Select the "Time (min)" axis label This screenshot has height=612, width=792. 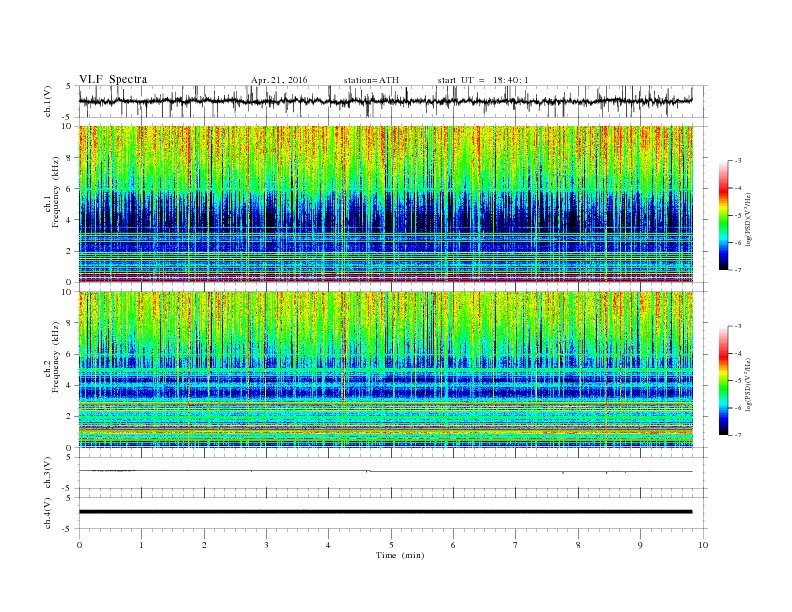point(400,555)
